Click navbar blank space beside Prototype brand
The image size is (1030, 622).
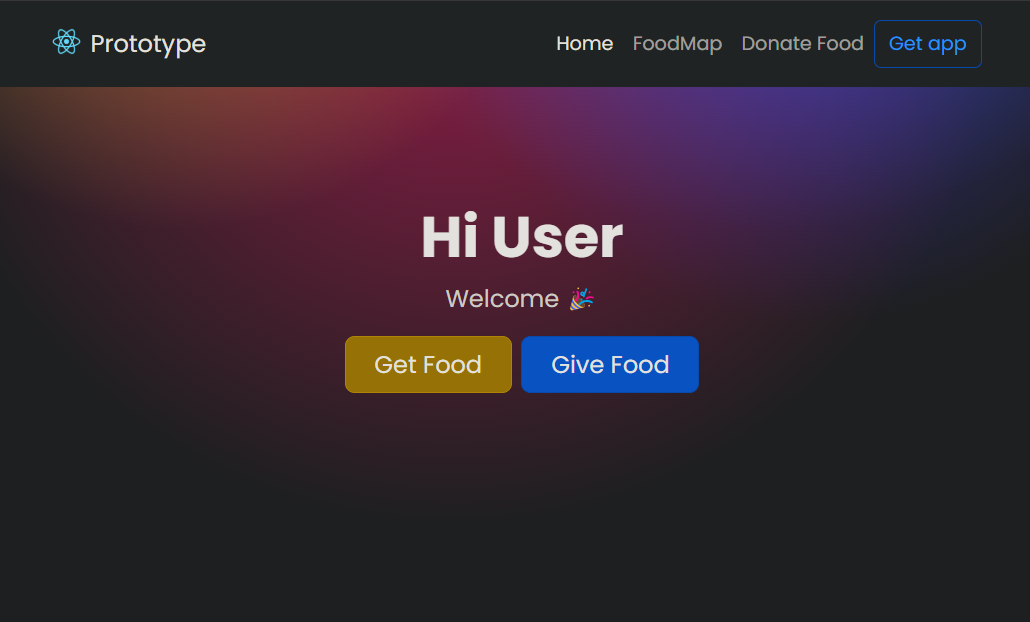(381, 43)
